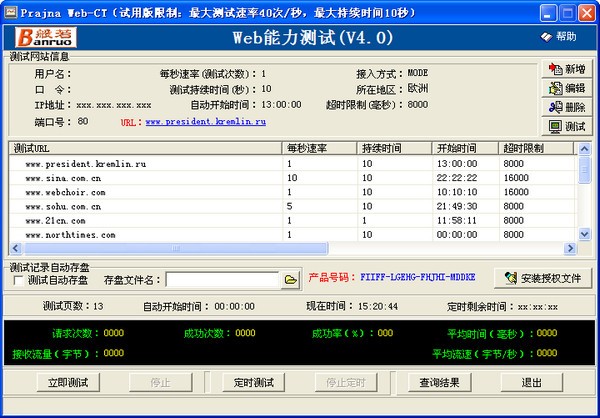
Task: Click 查询结果 button
Action: point(439,382)
